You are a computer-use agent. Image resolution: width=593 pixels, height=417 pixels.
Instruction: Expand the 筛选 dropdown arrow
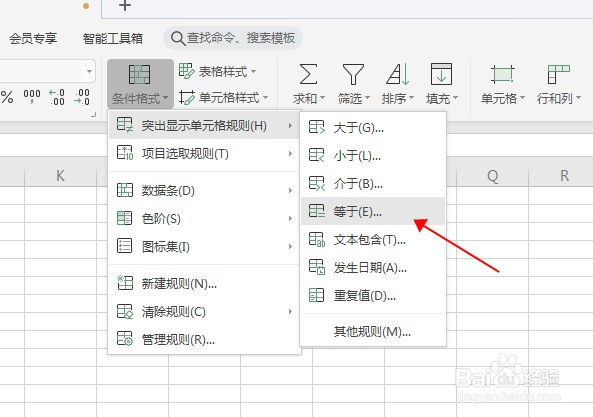click(367, 98)
